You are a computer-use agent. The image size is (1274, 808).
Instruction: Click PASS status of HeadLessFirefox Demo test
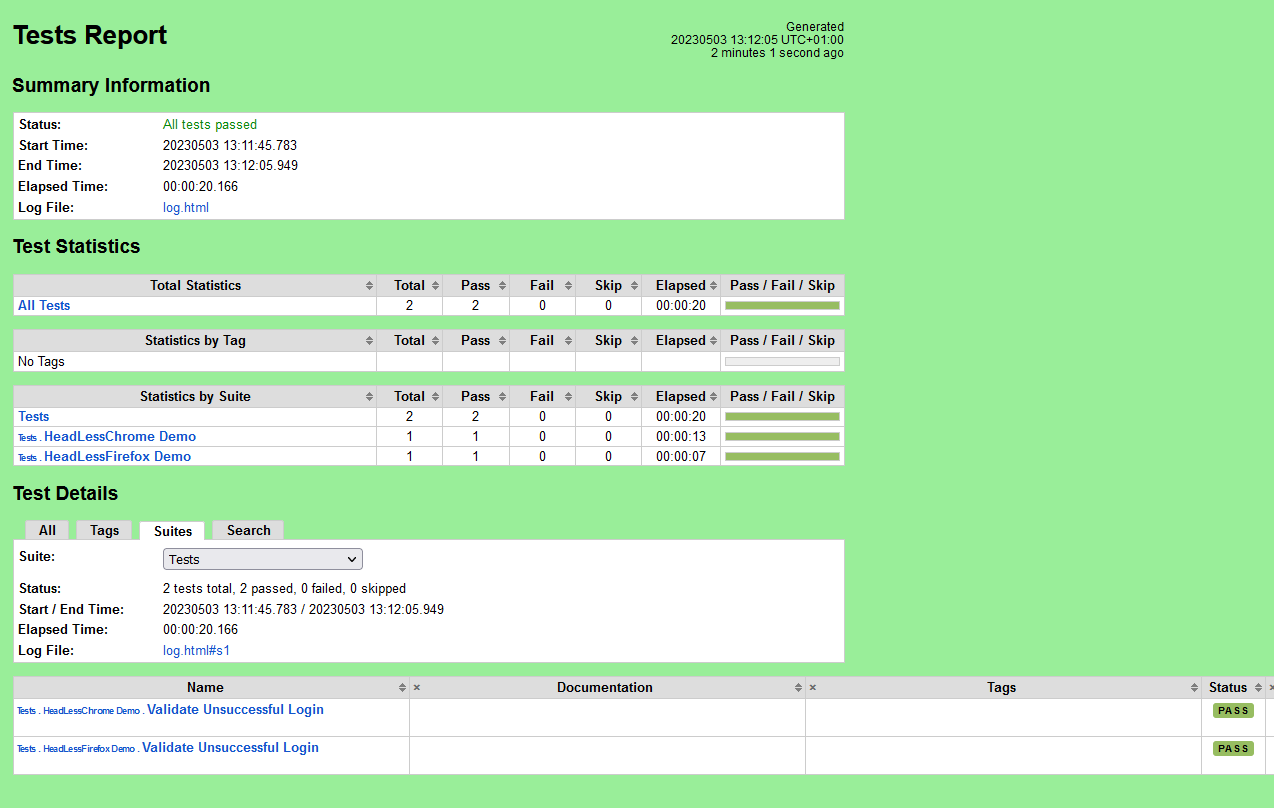pyautogui.click(x=1233, y=749)
